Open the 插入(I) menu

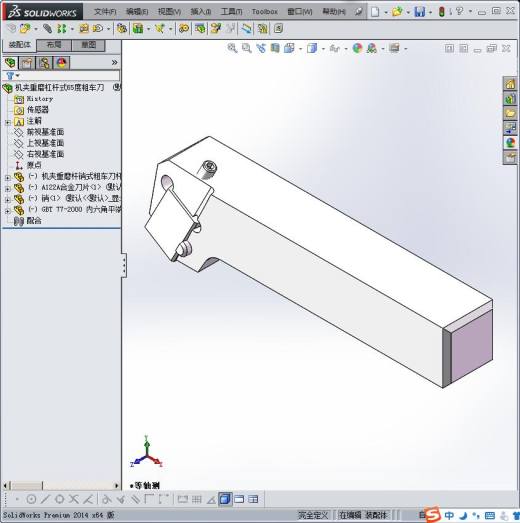(x=201, y=12)
